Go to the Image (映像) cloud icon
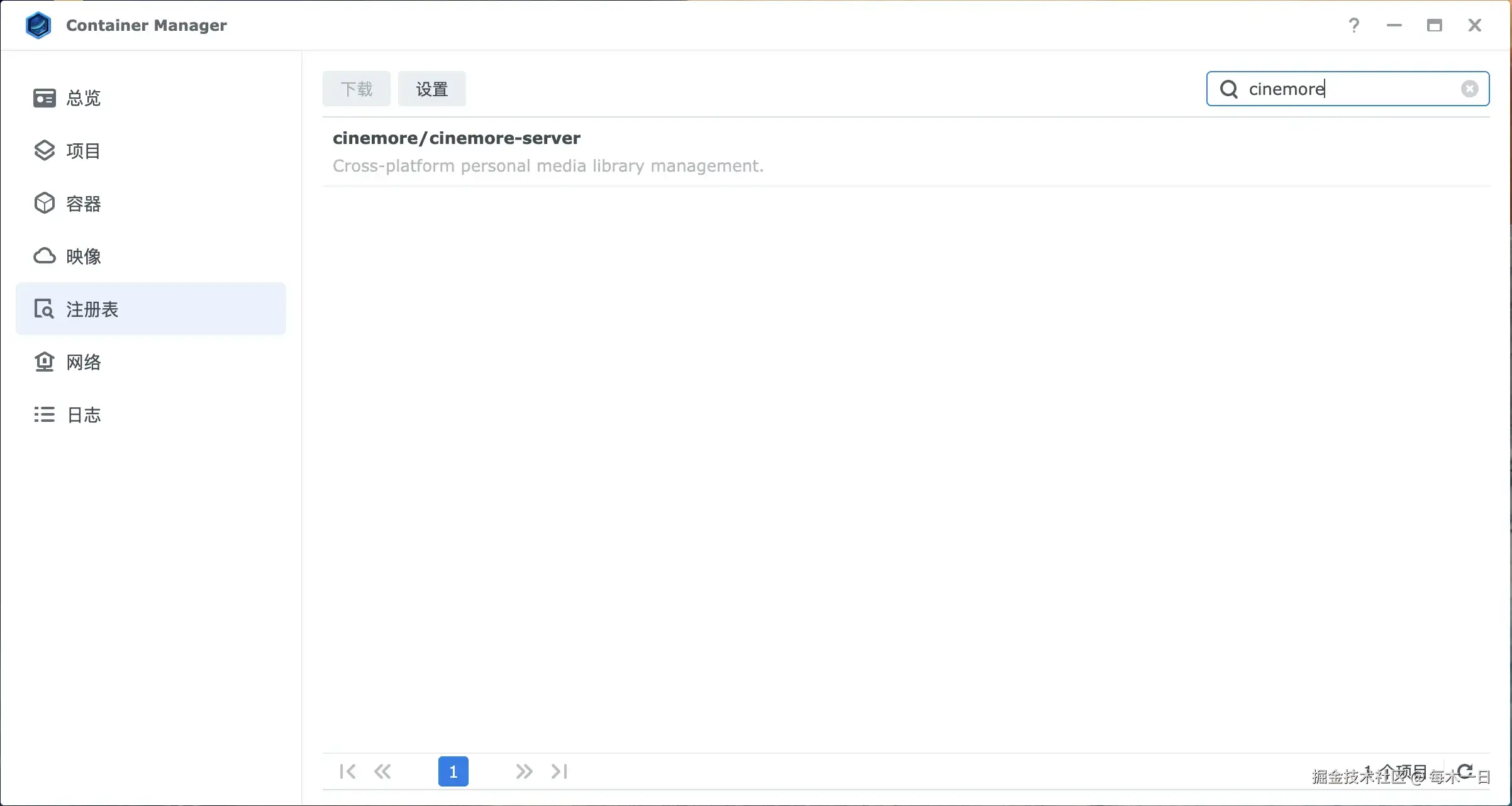 pyautogui.click(x=44, y=257)
